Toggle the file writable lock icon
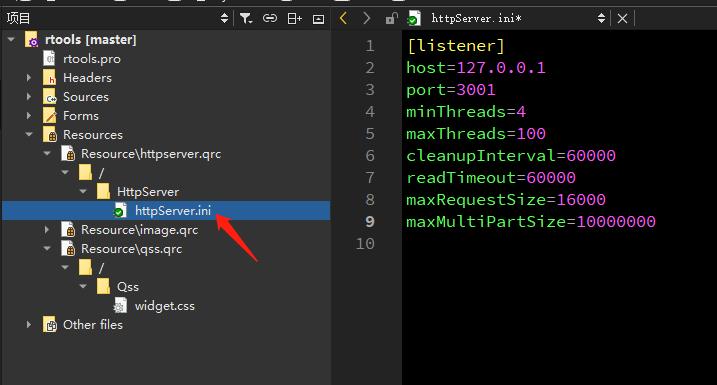Image resolution: width=717 pixels, height=385 pixels. (391, 18)
